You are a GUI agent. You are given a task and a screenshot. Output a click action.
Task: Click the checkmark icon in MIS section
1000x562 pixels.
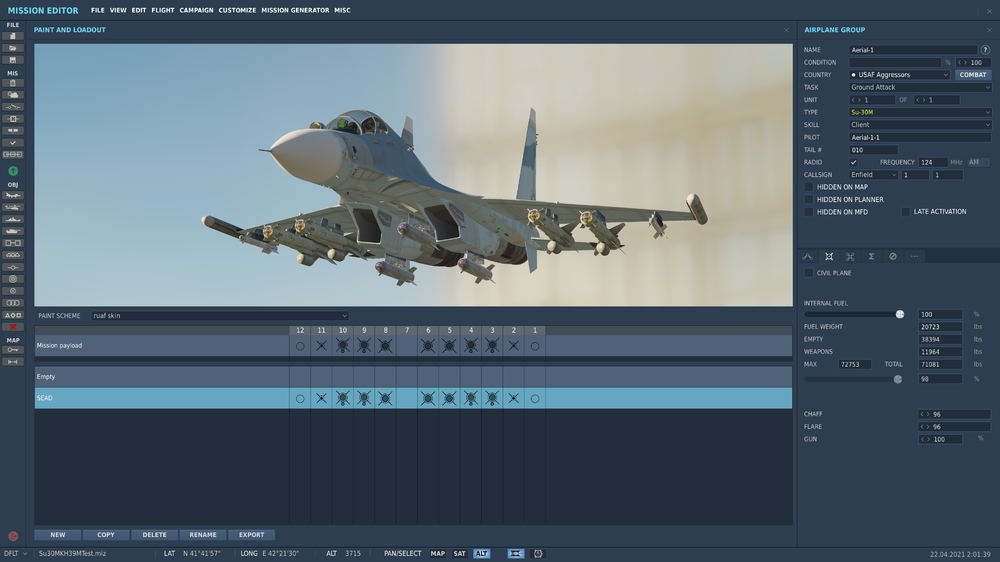pyautogui.click(x=13, y=143)
